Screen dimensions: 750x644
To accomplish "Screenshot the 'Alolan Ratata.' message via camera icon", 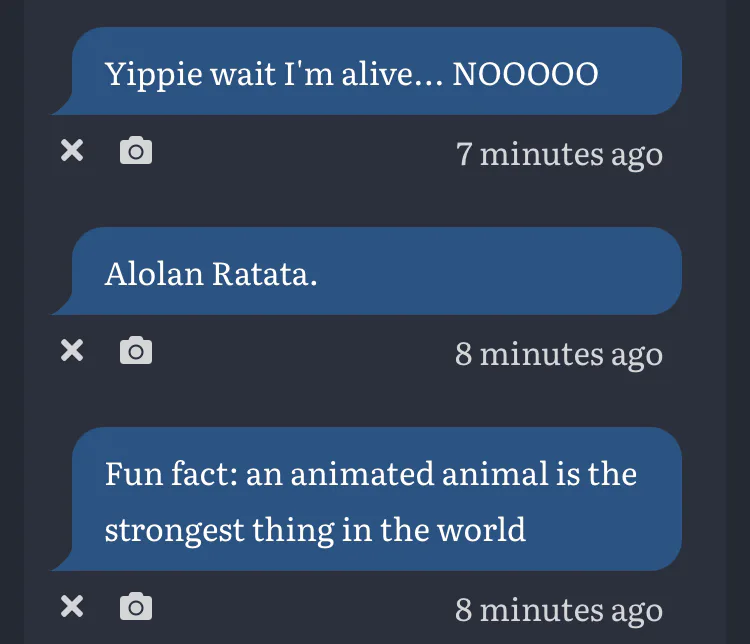I will pos(136,351).
